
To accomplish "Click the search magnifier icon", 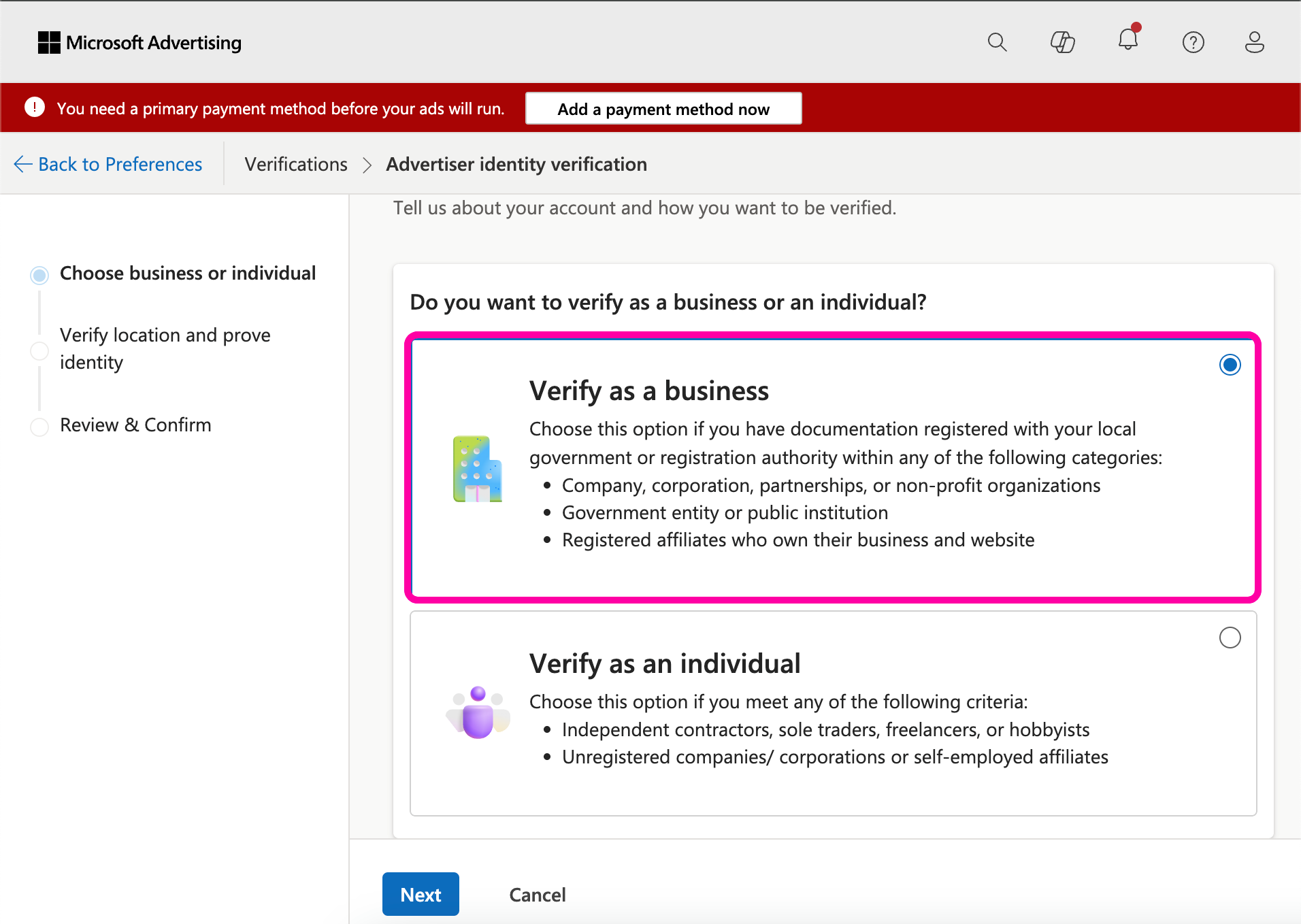I will 997,42.
